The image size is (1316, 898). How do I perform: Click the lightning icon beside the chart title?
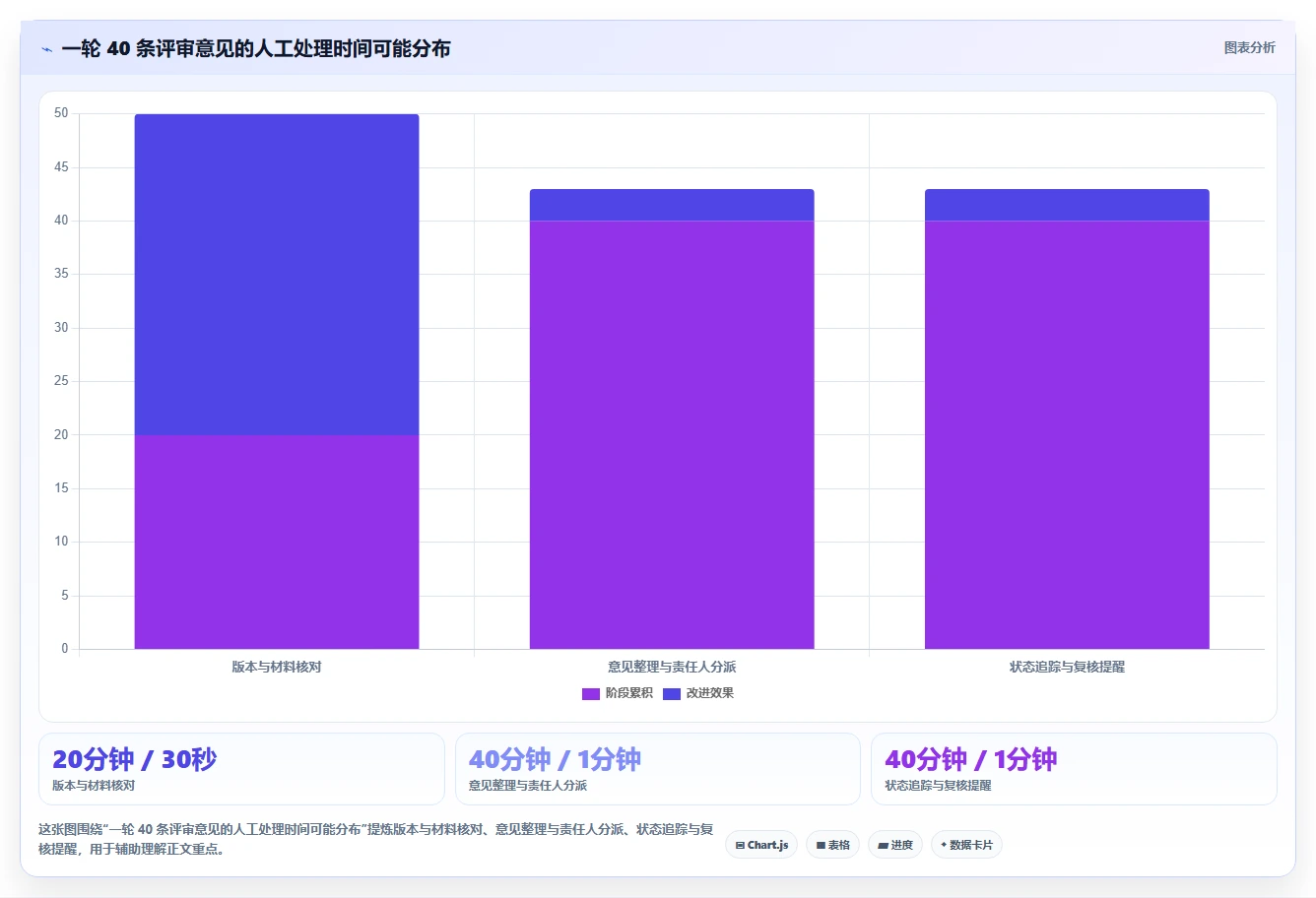46,49
